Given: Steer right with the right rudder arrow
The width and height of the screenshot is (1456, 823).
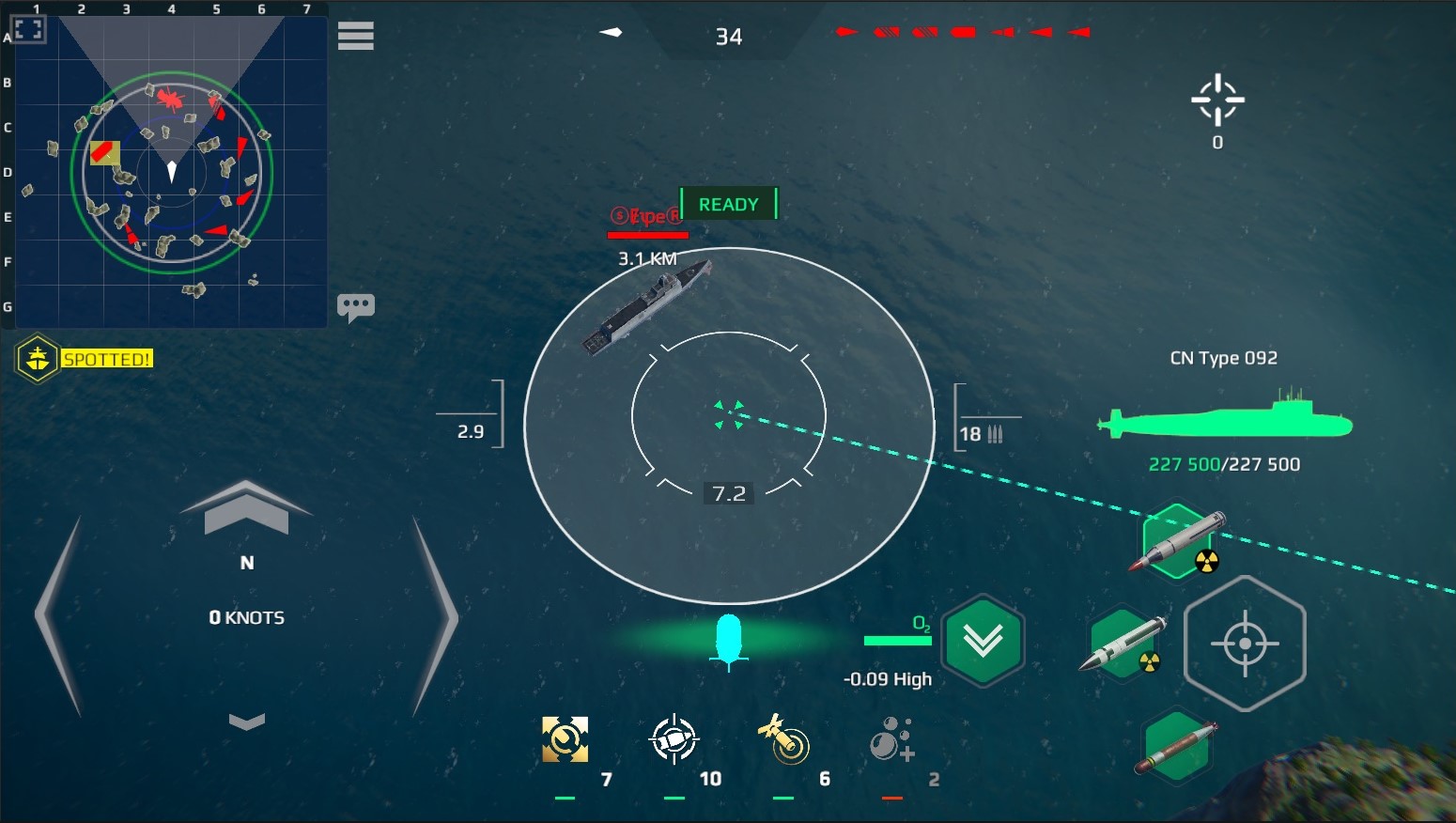Looking at the screenshot, I should 434,616.
